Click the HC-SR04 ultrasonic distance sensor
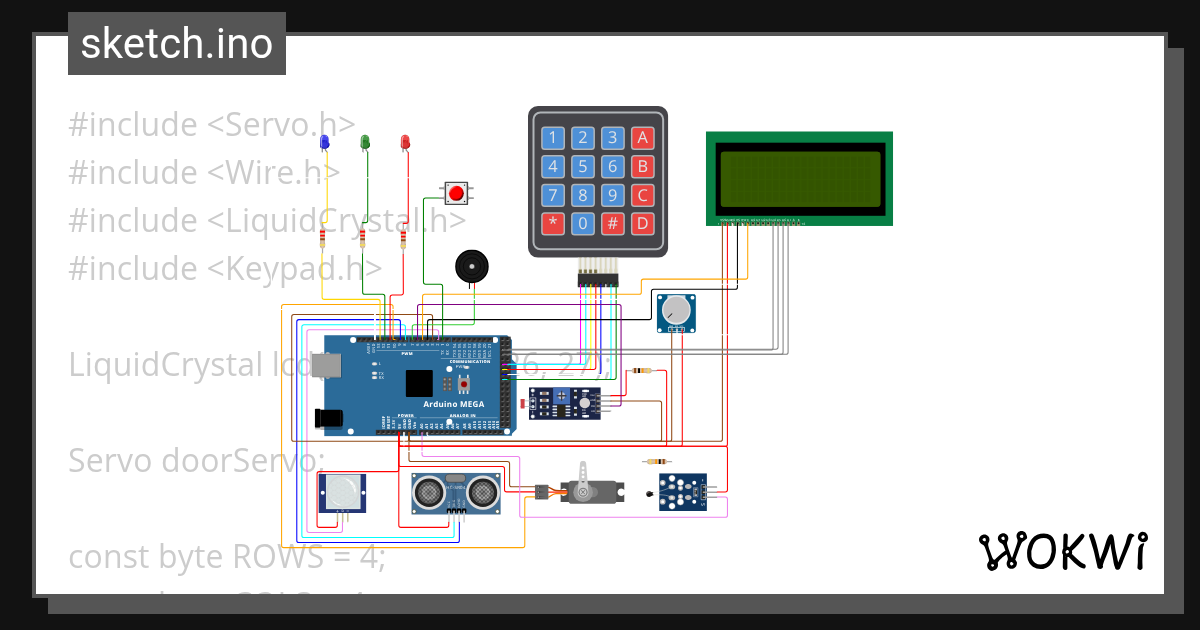1200x630 pixels. coord(455,492)
